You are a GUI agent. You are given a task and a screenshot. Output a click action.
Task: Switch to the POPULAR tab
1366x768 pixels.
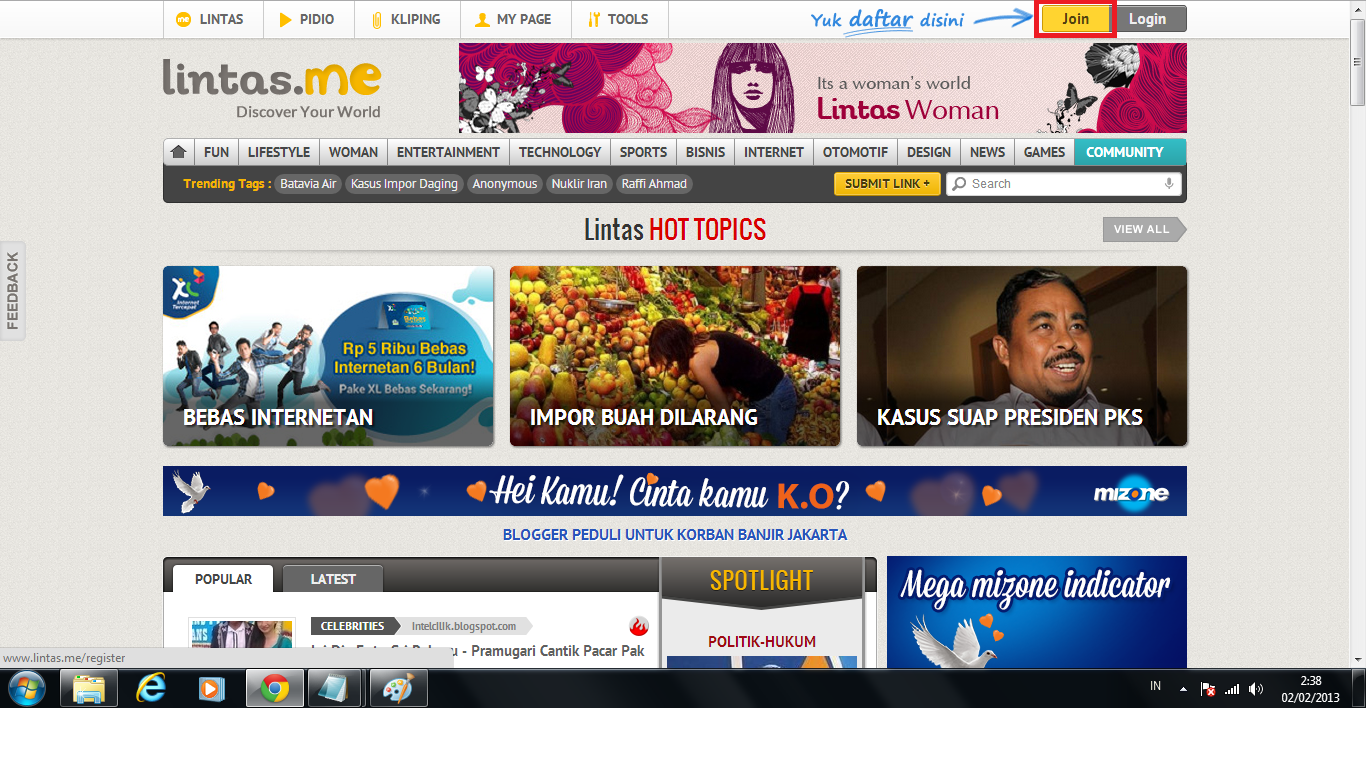point(224,579)
